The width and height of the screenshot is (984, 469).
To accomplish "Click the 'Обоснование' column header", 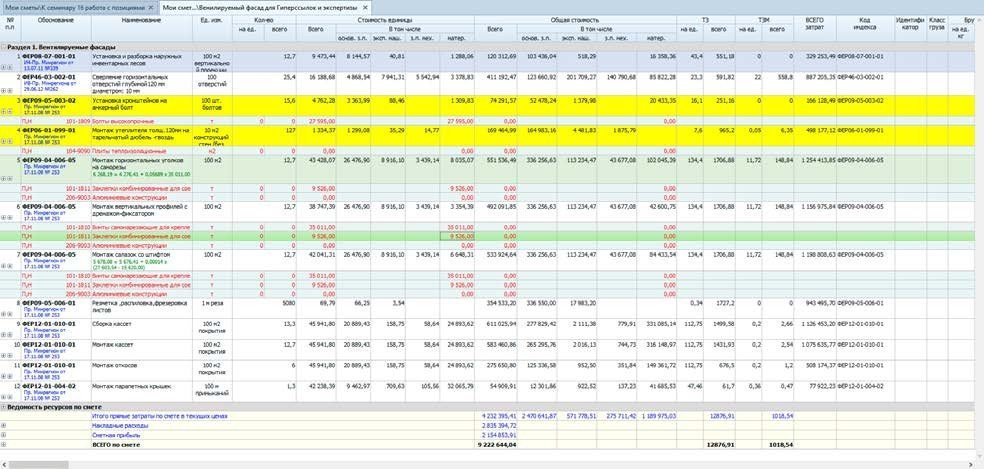I will click(55, 20).
